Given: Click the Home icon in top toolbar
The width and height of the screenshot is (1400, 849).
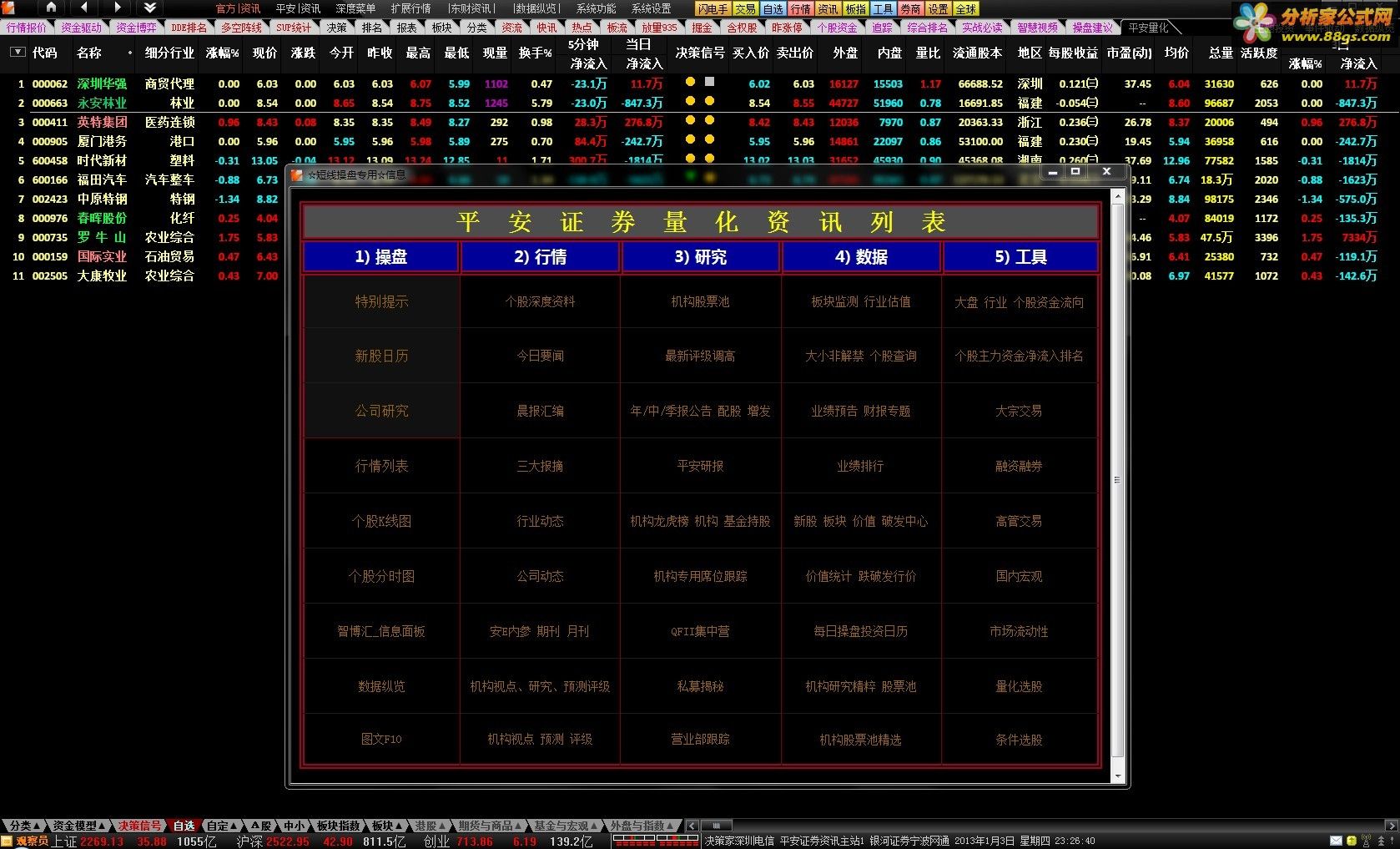Looking at the screenshot, I should tap(51, 8).
